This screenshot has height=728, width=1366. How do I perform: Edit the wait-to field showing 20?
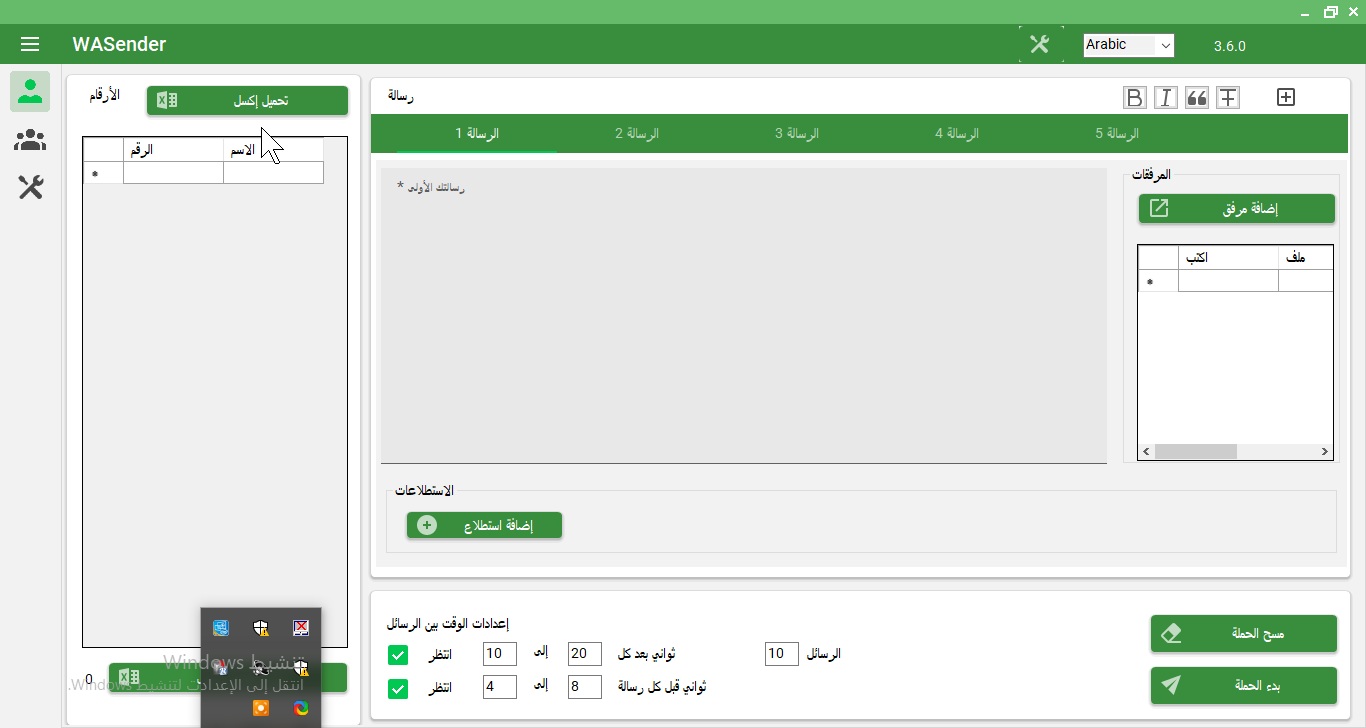(584, 654)
